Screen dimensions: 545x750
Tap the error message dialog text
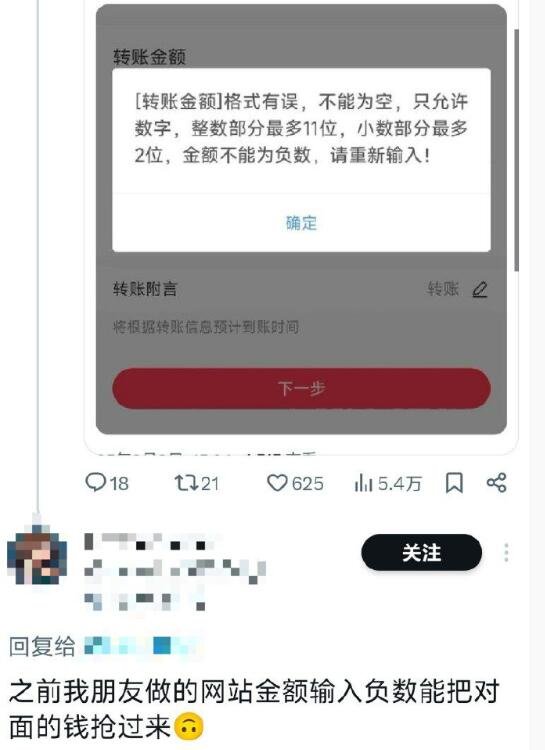tap(301, 128)
